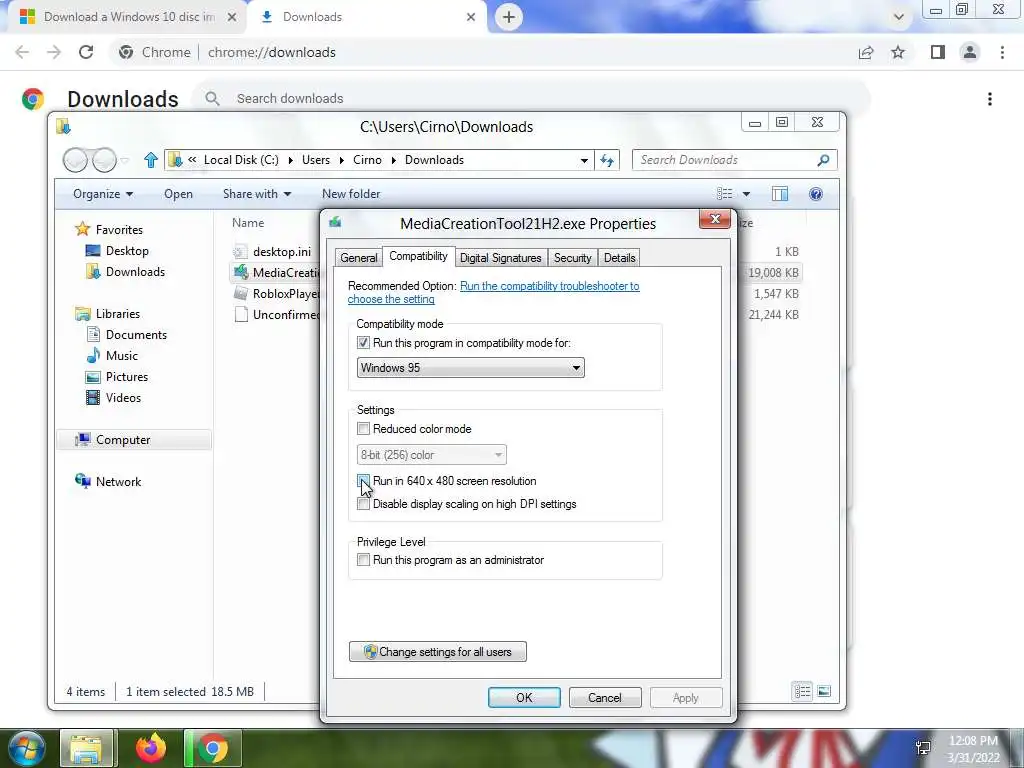The height and width of the screenshot is (768, 1024).
Task: Refresh the Explorer address bar location
Action: (607, 160)
